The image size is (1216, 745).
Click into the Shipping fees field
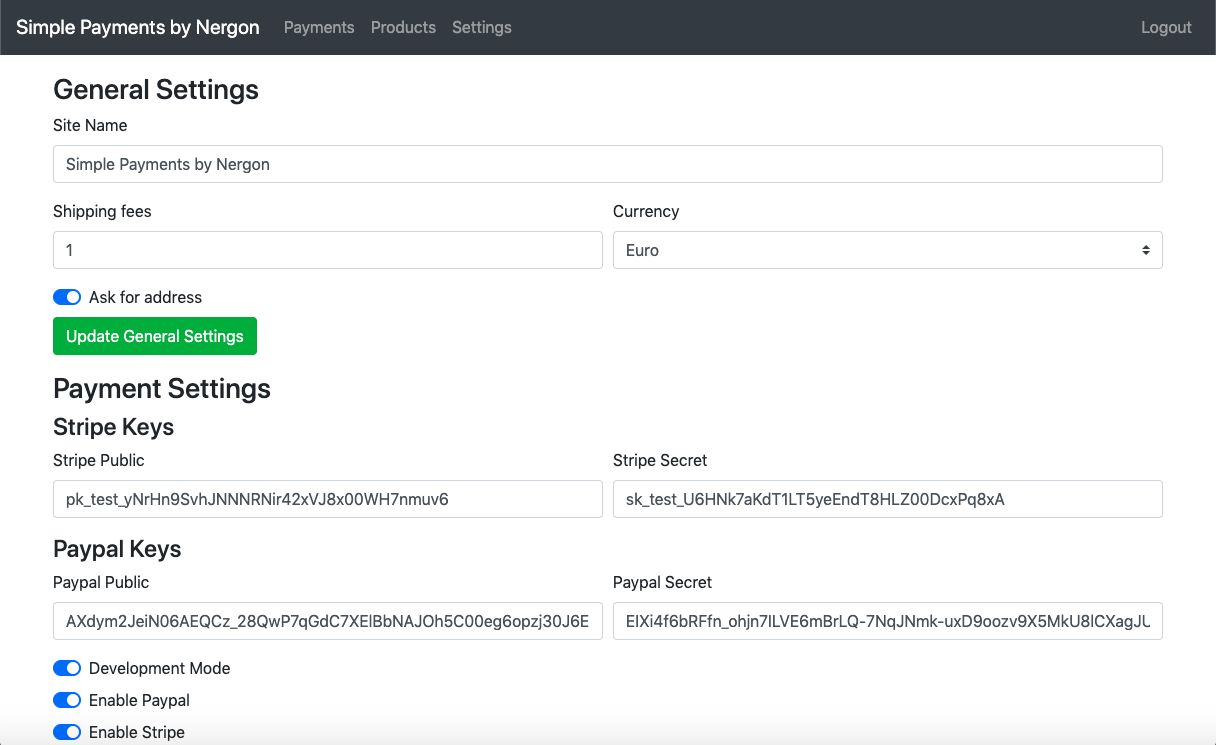pyautogui.click(x=327, y=250)
